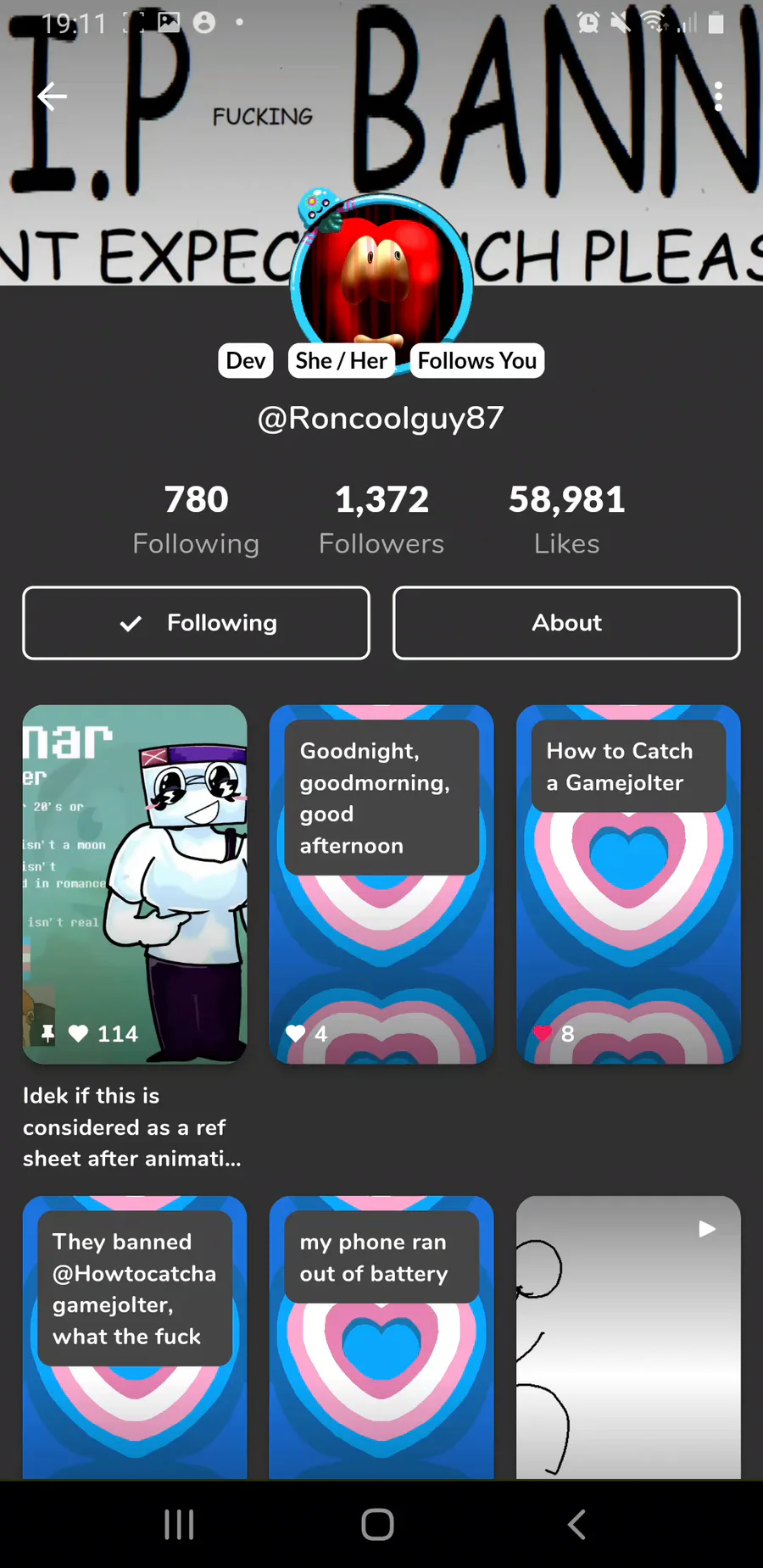View the 1,372 Followers list
This screenshot has width=763, height=1568.
(x=381, y=519)
